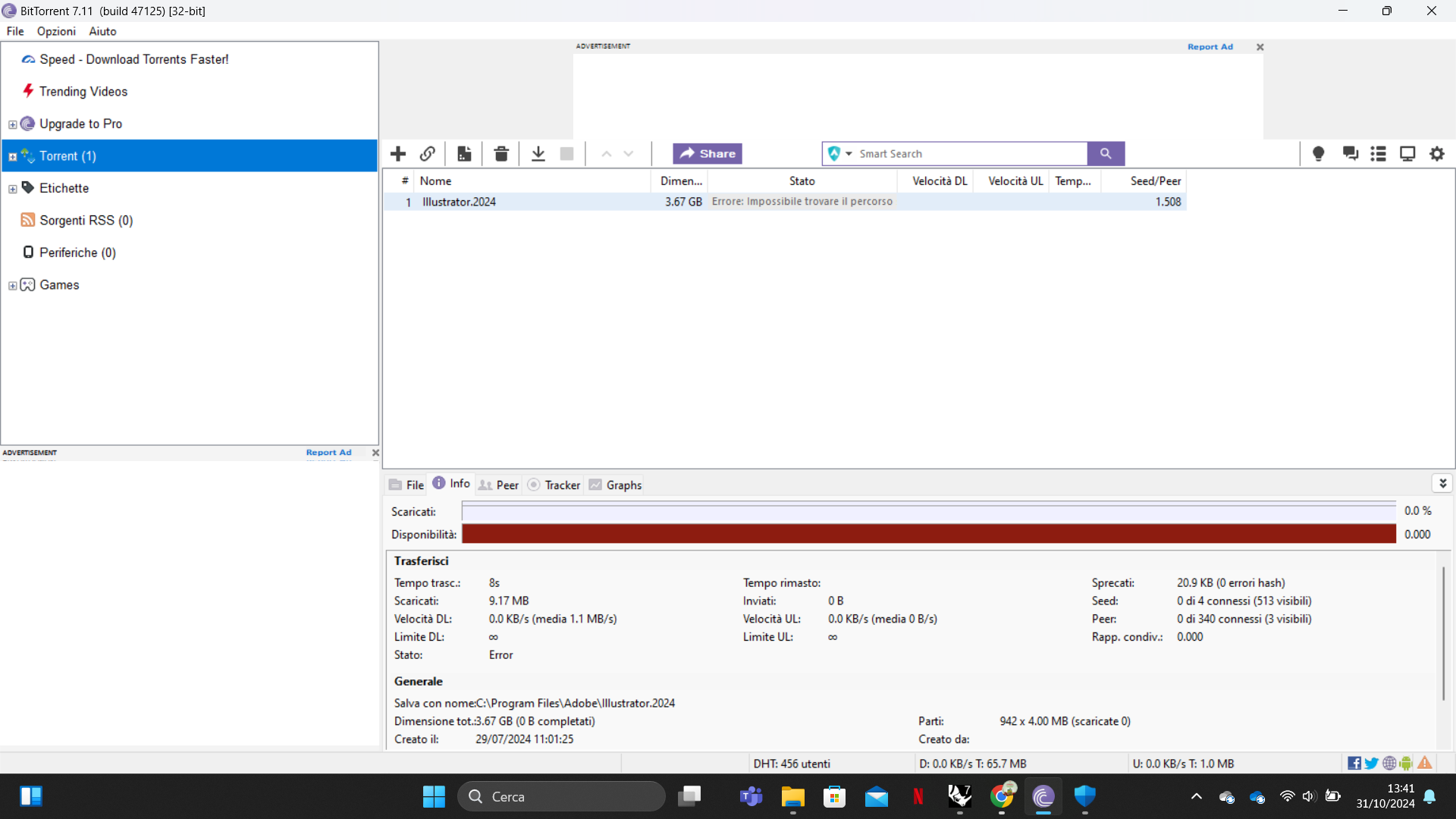Switch to the Info tab
Screen dimensions: 1456x819
pos(451,484)
